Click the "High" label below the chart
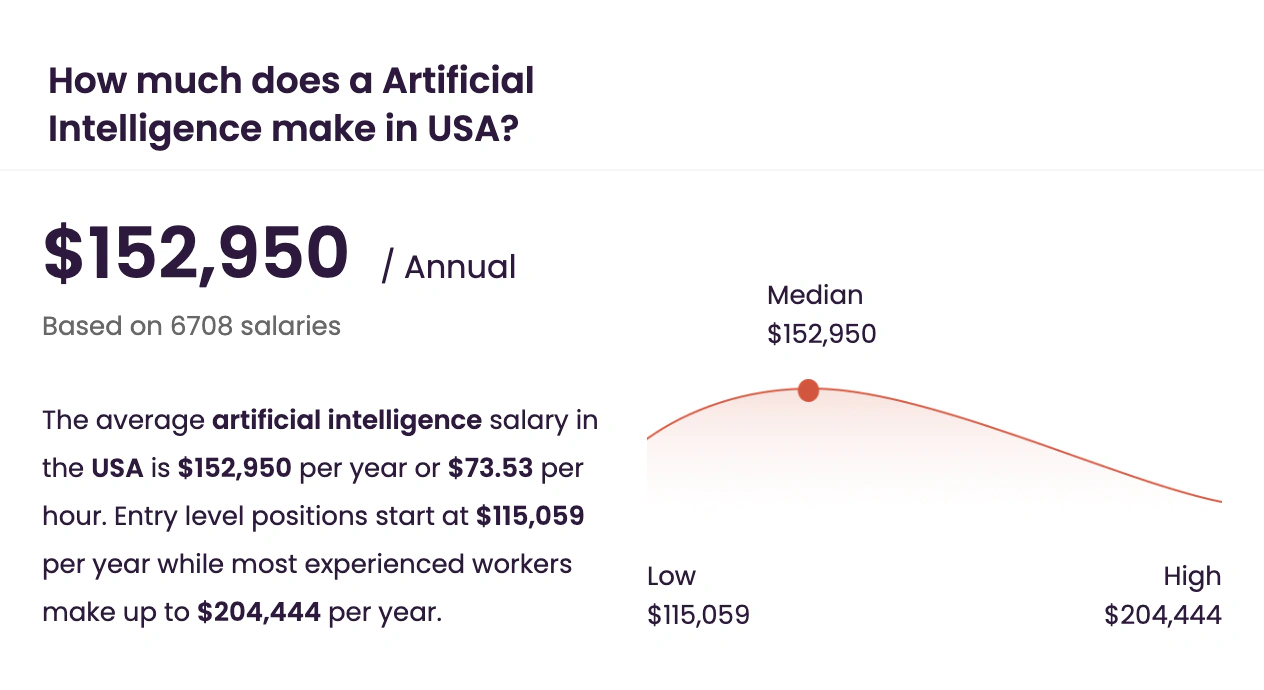This screenshot has width=1264, height=690. 1192,576
